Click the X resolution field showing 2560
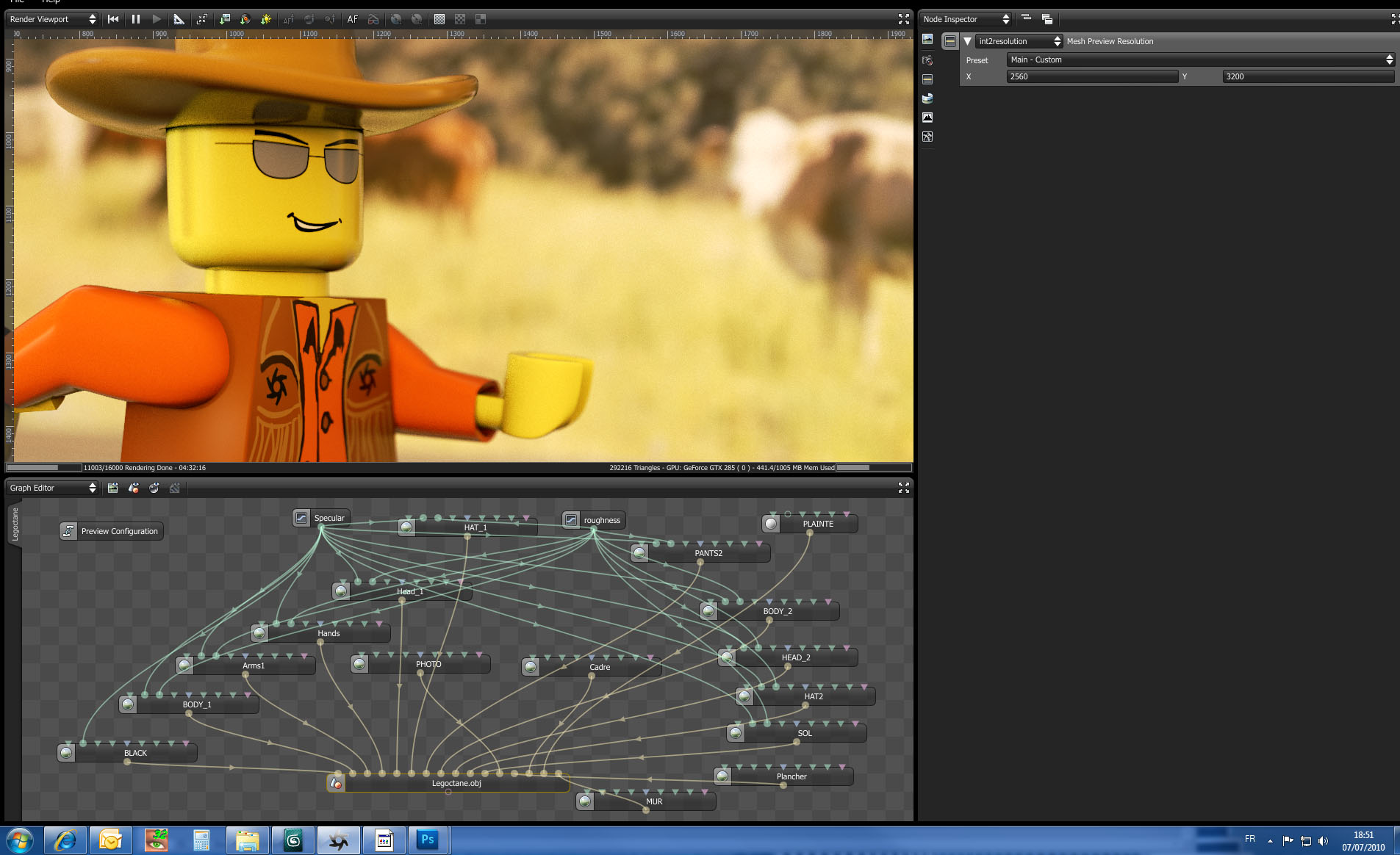1400x855 pixels. 1092,76
